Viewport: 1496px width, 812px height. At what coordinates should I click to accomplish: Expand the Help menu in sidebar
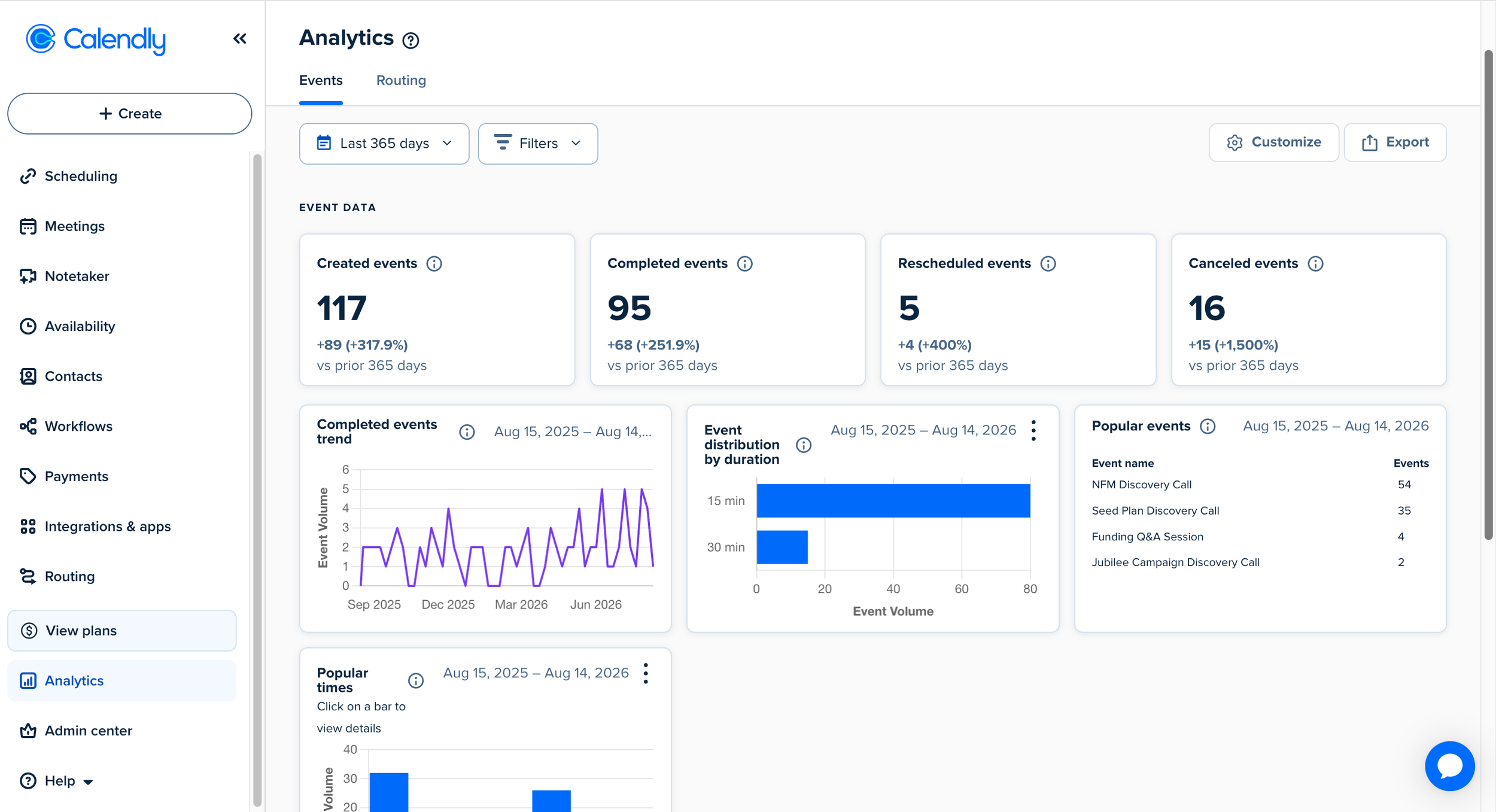pos(57,781)
